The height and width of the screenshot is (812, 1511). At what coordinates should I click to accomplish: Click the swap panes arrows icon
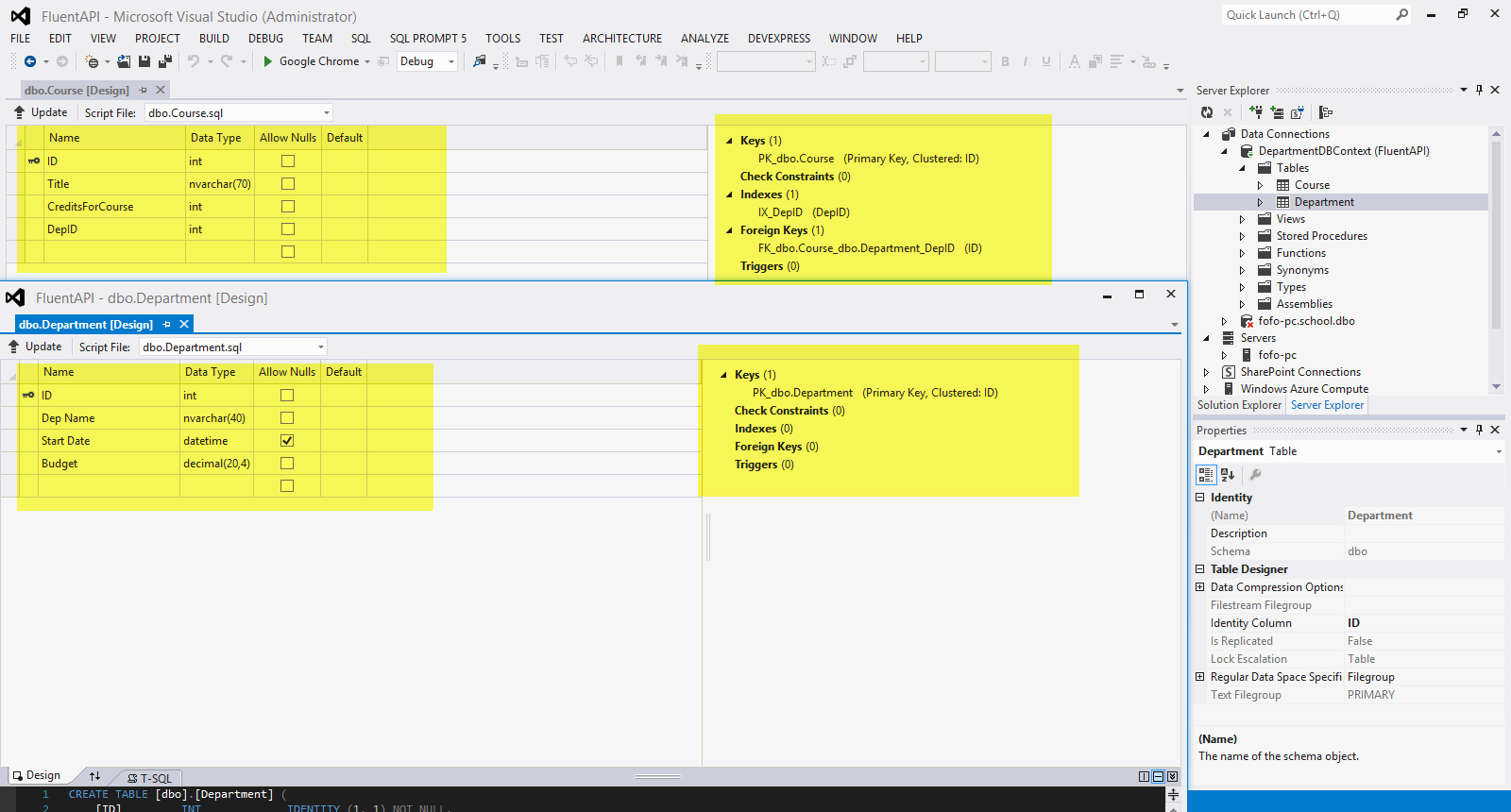tap(94, 776)
